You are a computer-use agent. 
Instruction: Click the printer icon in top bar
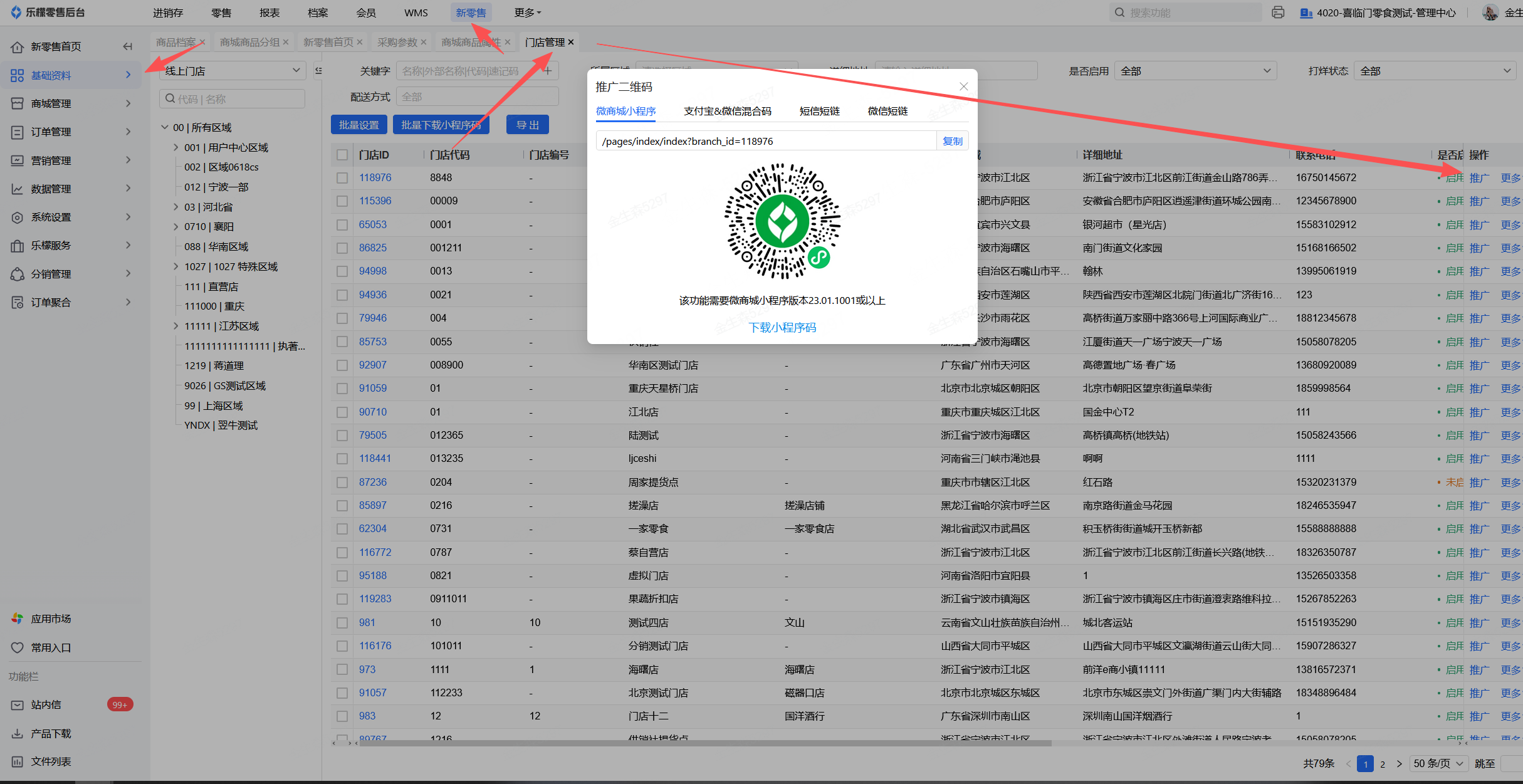1278,13
